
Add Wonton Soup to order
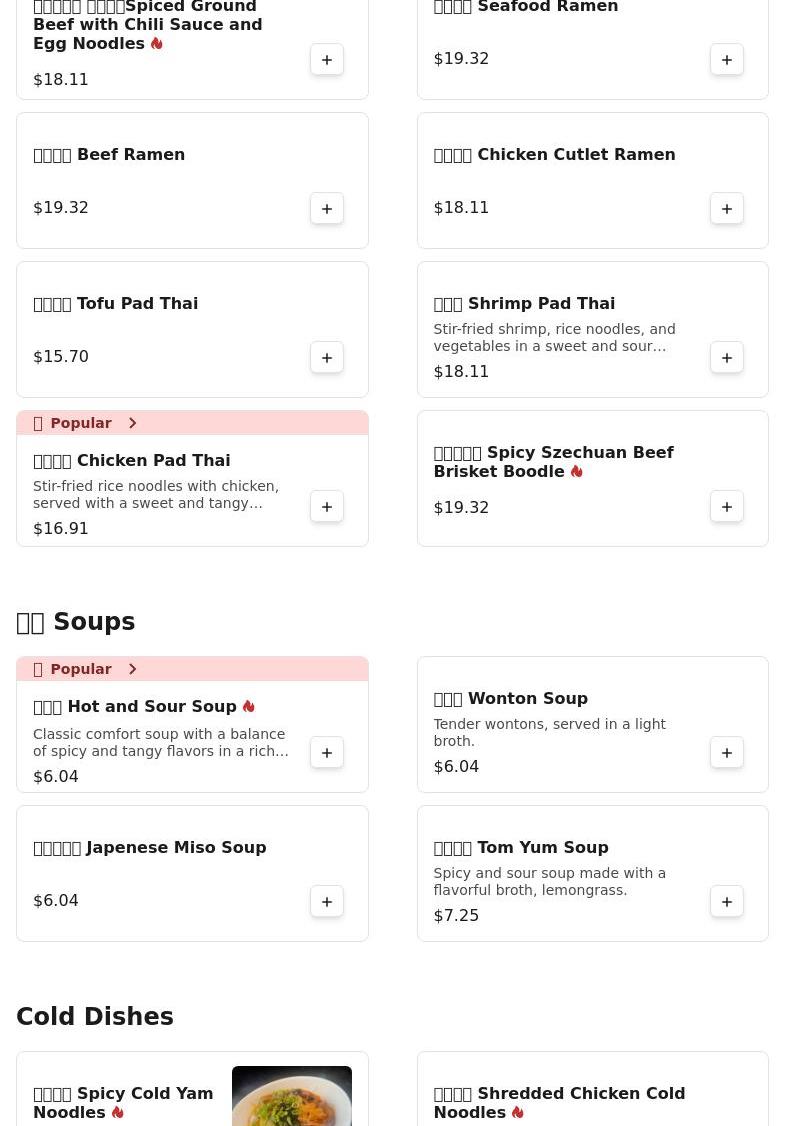pos(727,753)
